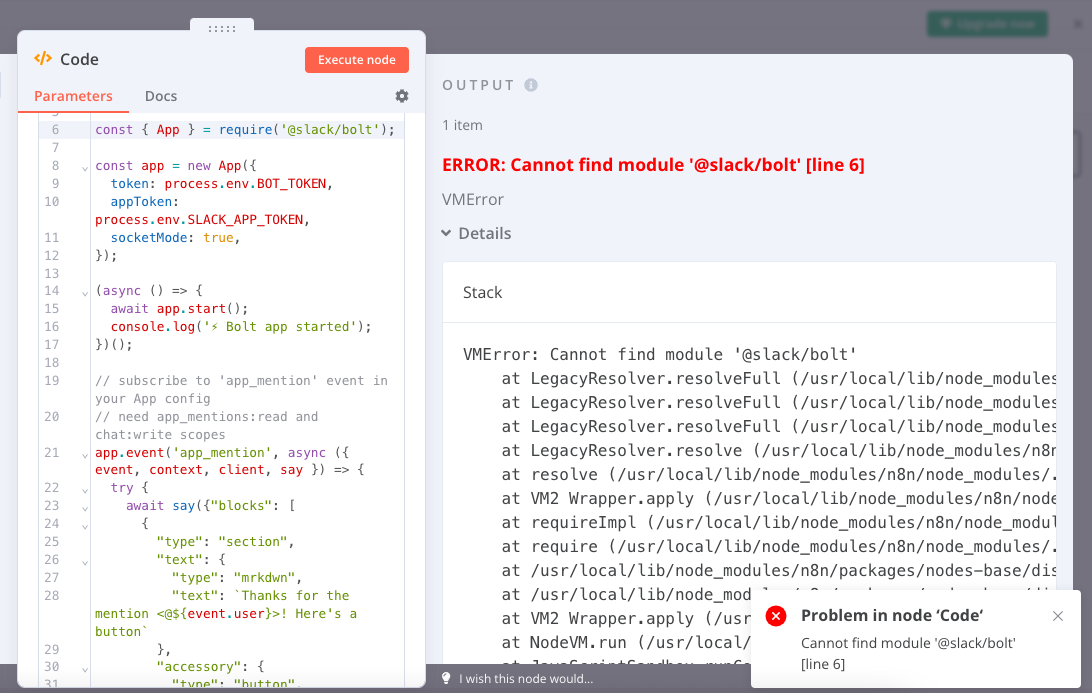Click the lightbulb in the feedback bar
1092x693 pixels.
pyautogui.click(x=446, y=678)
